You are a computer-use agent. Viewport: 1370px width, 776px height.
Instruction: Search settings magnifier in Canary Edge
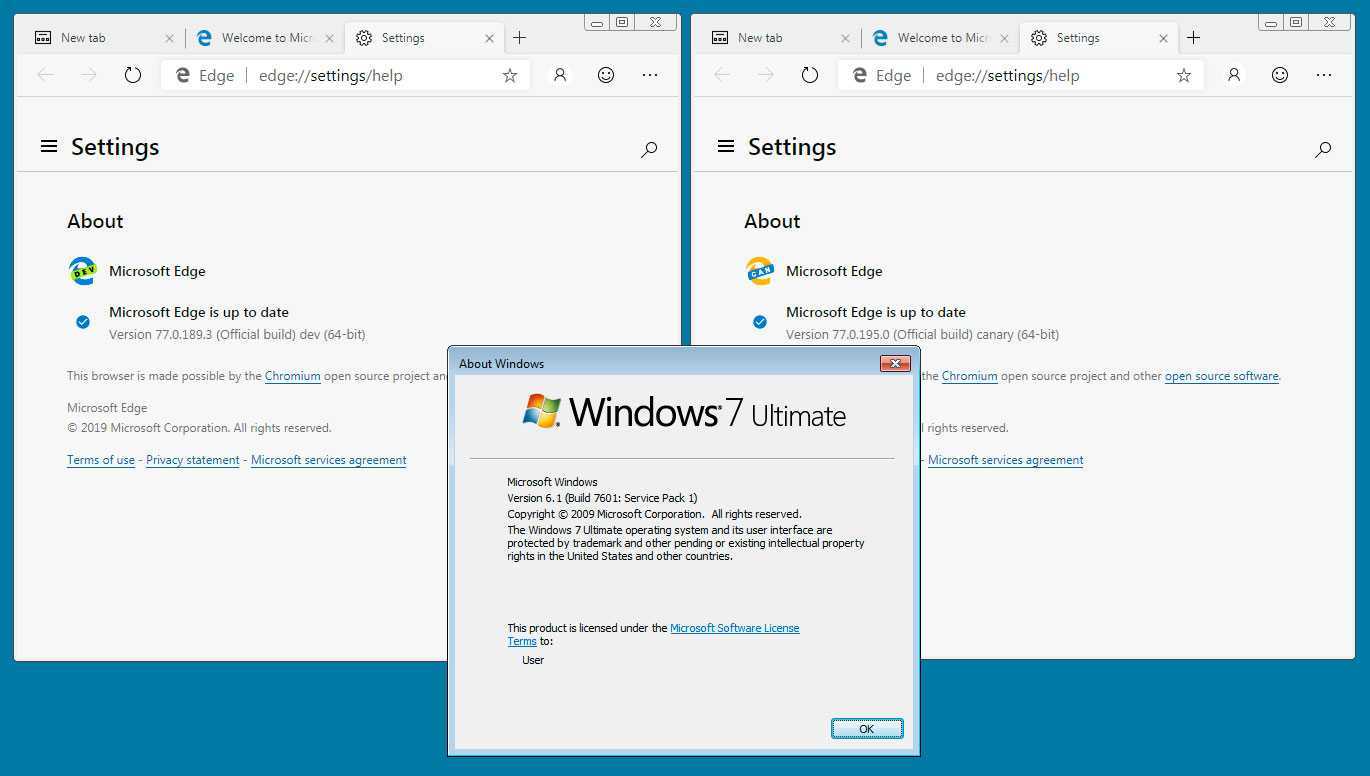(1323, 150)
